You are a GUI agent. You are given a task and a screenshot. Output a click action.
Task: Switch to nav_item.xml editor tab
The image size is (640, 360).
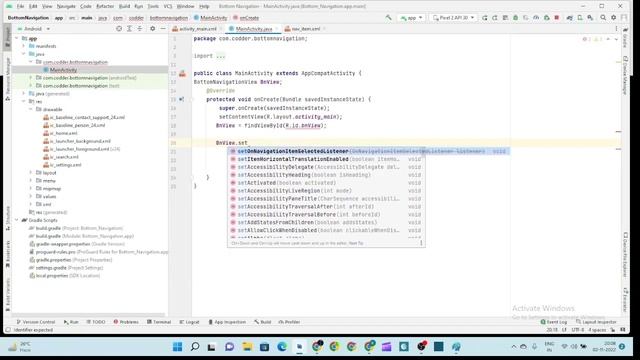click(305, 29)
